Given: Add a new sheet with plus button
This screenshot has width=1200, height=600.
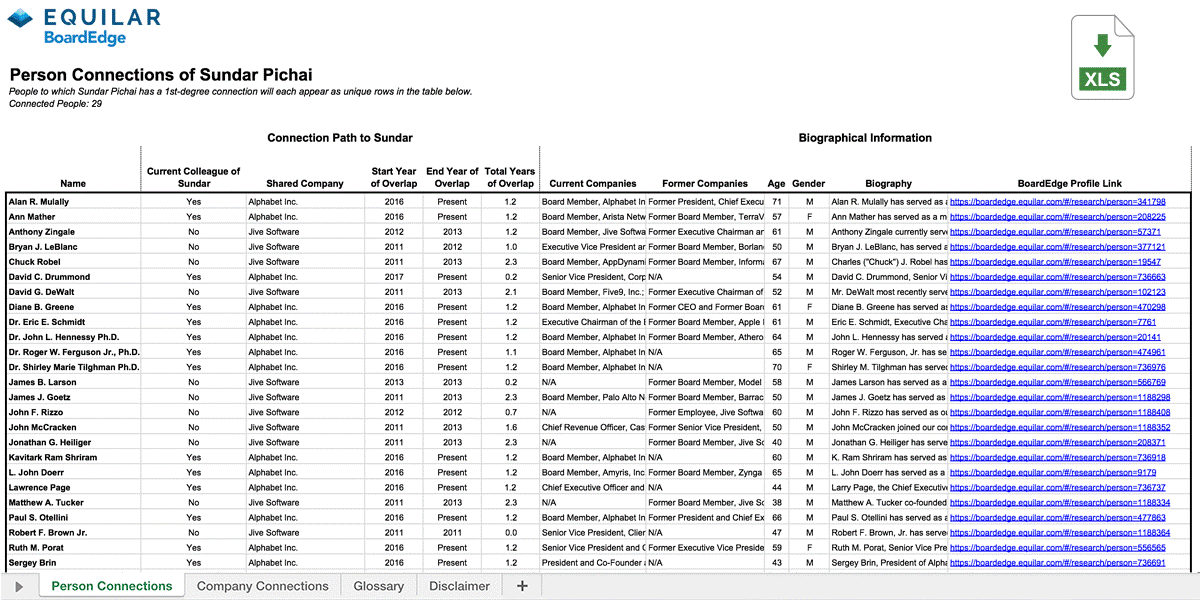Looking at the screenshot, I should 522,586.
